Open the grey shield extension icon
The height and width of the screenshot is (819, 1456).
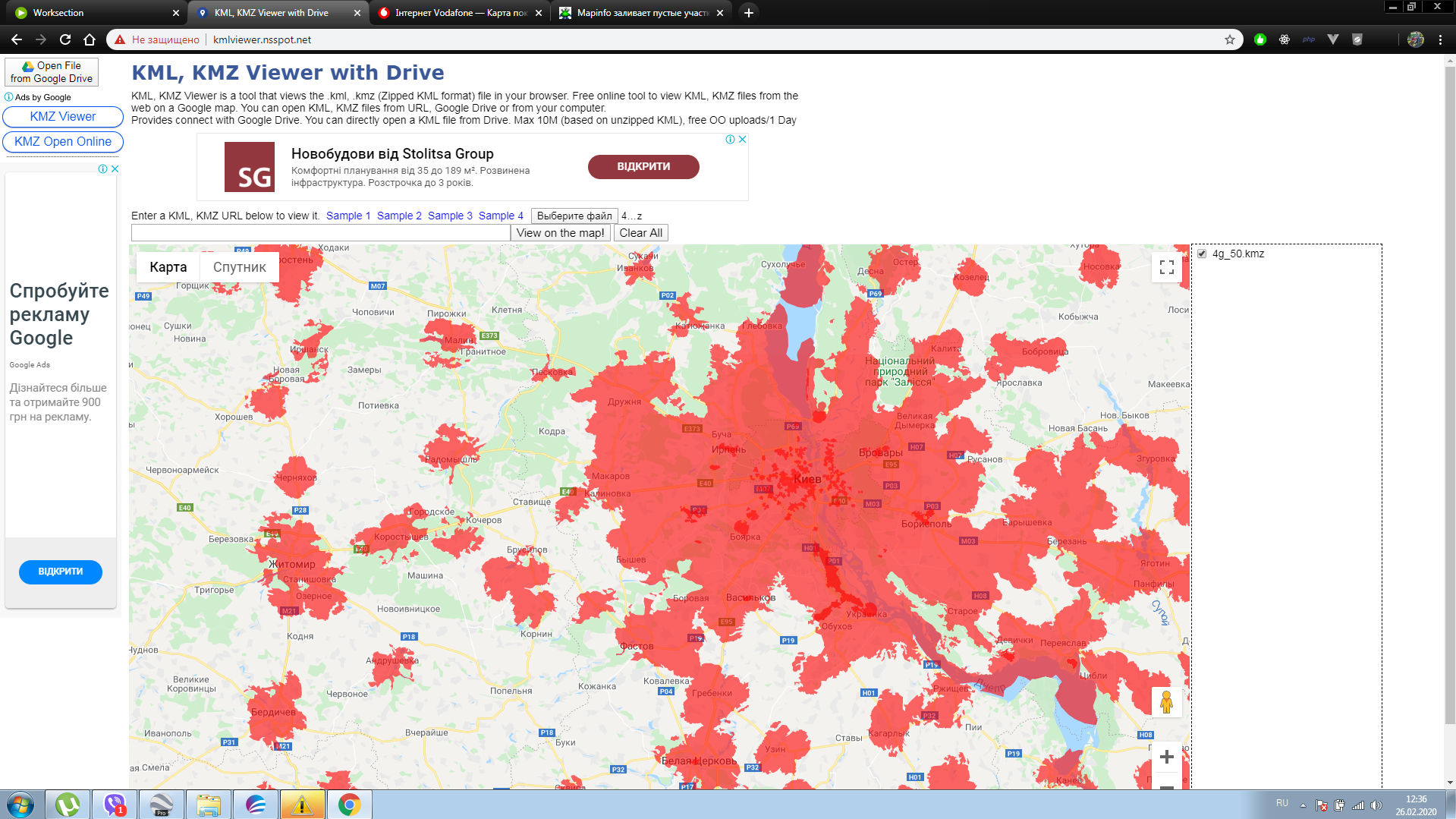(1357, 39)
